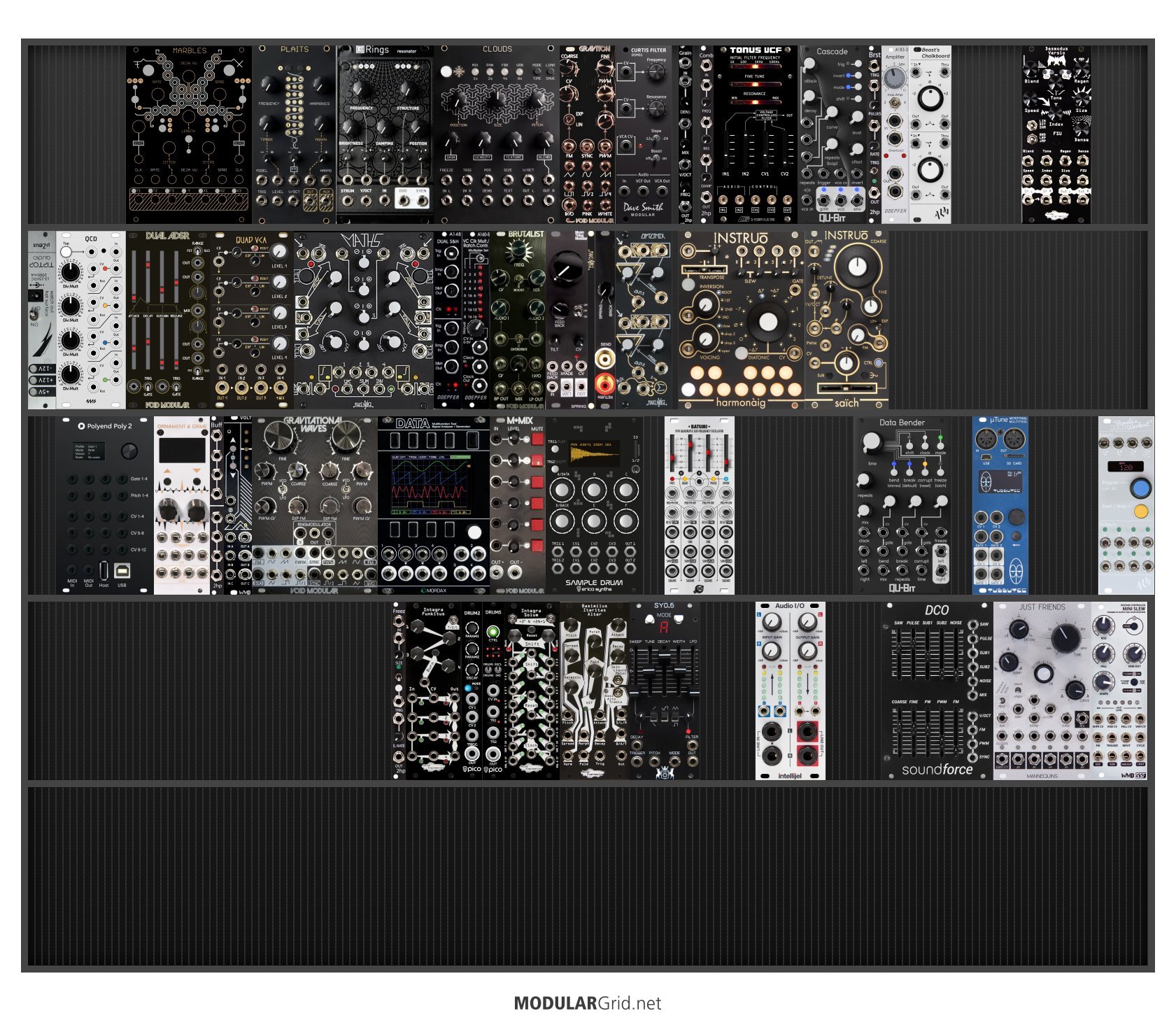Select the Basimilus Iteritas Alter module
The image size is (1176, 1018).
point(595,691)
